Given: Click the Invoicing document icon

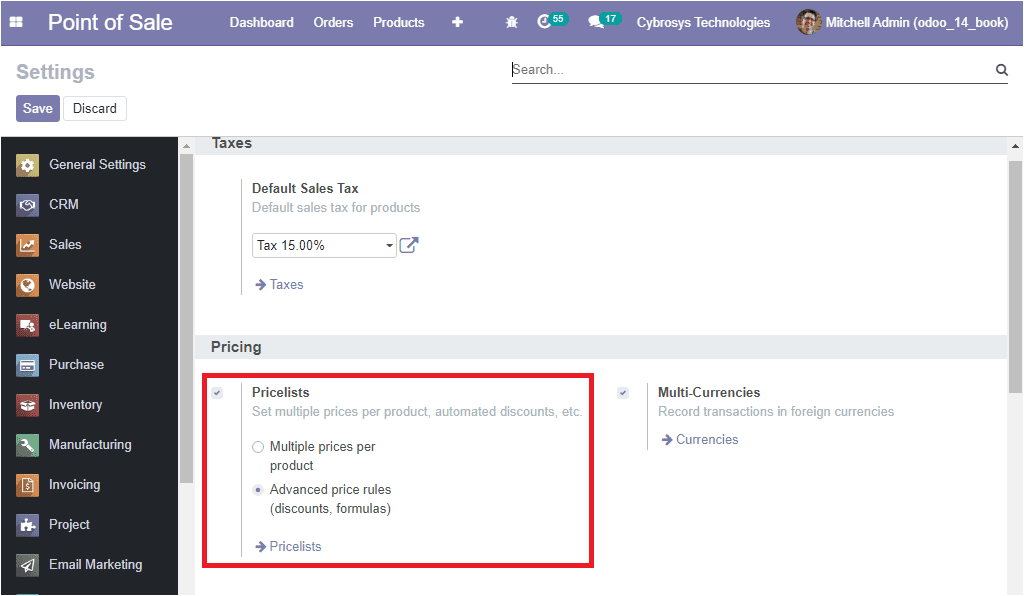Looking at the screenshot, I should (x=27, y=484).
